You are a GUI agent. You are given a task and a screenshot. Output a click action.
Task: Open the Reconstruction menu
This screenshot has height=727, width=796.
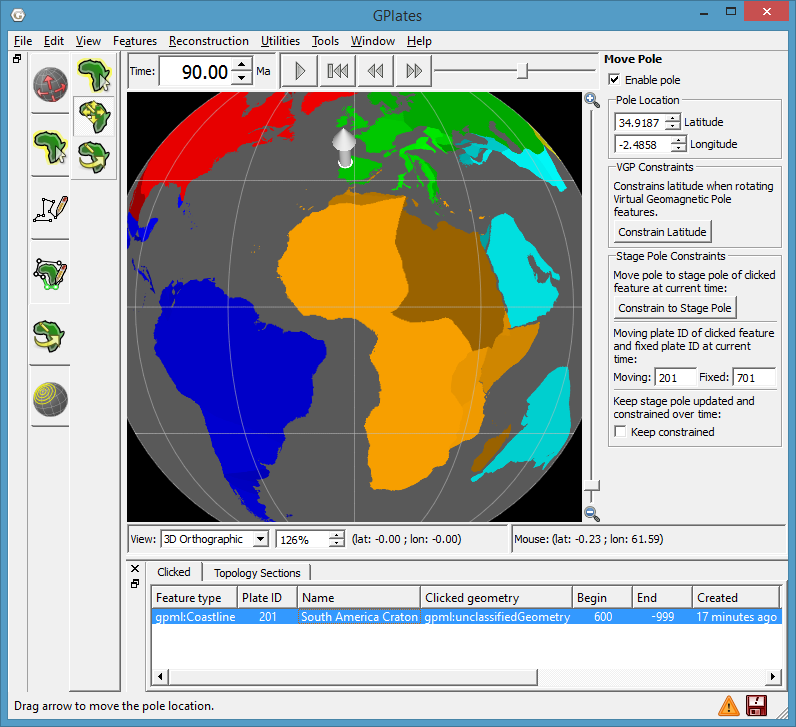209,41
